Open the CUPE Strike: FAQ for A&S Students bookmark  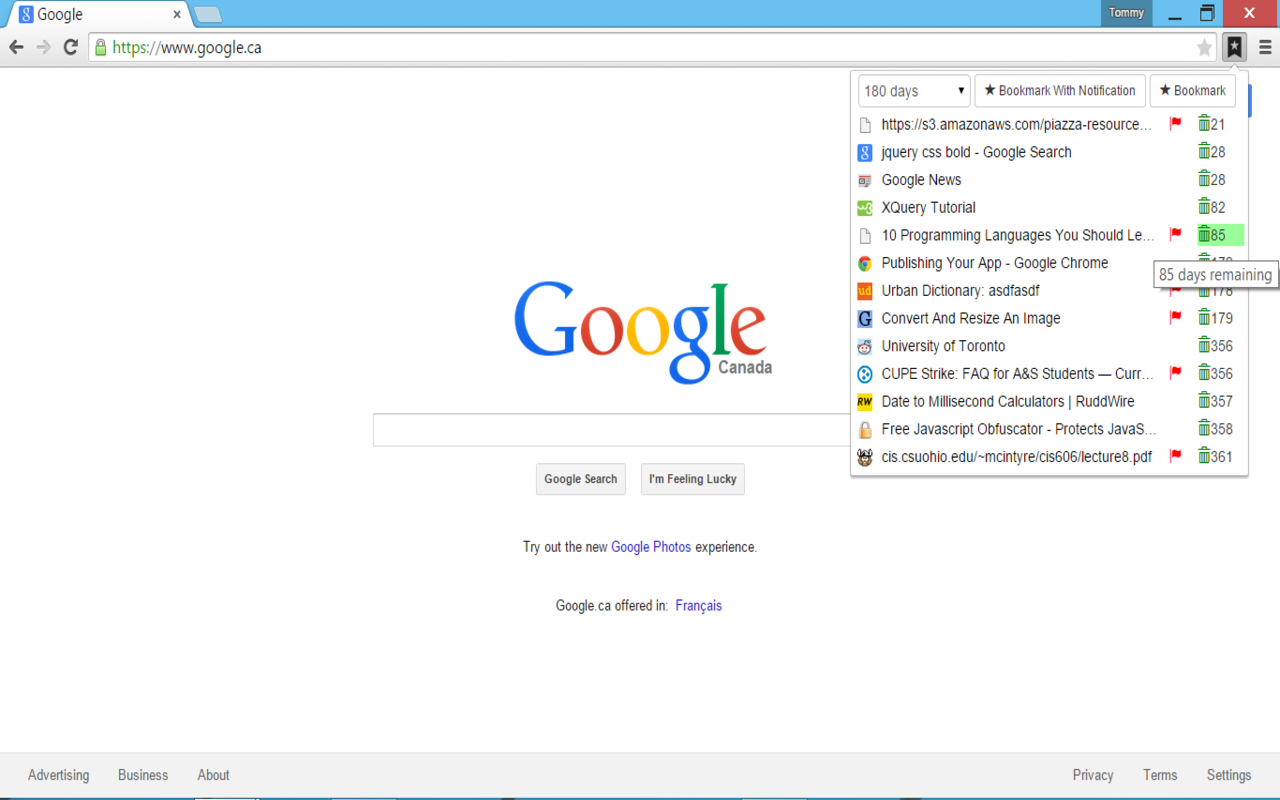tap(1017, 373)
